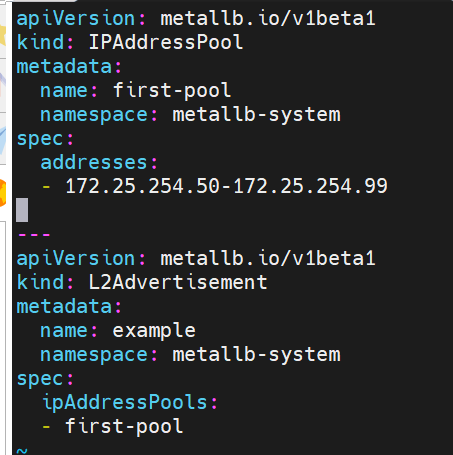Click the 'metadata:' key under IPAddressPool
Image resolution: width=453 pixels, height=455 pixels.
pyautogui.click(x=69, y=66)
